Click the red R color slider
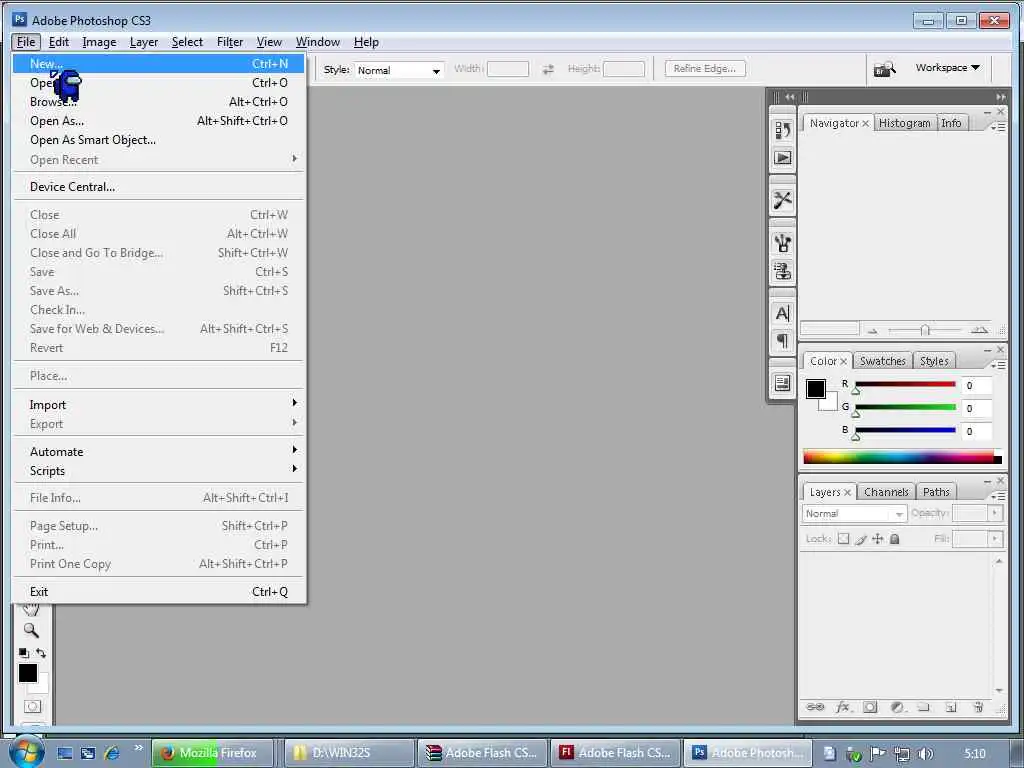 pos(905,384)
